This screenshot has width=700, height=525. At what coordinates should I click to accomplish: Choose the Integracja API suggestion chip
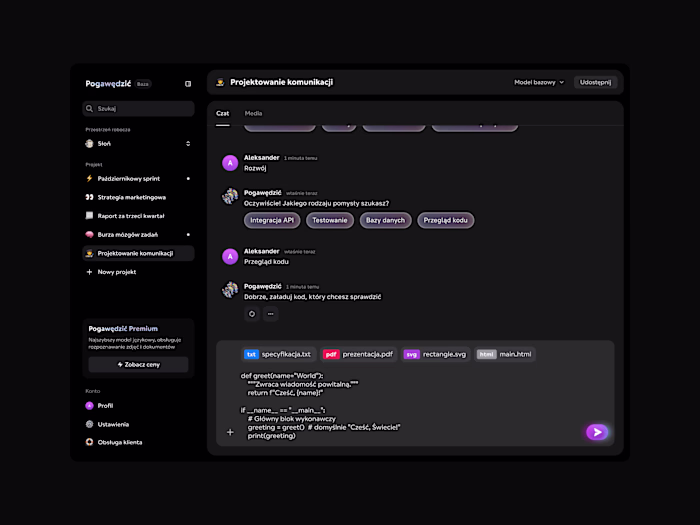(272, 220)
